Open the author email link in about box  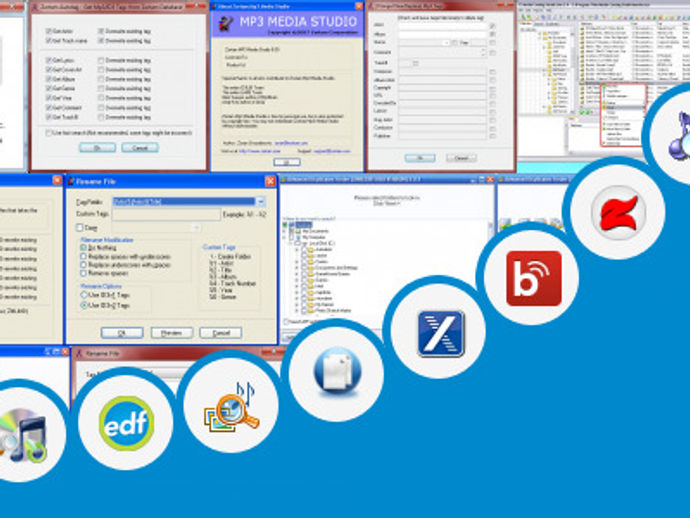[291, 143]
